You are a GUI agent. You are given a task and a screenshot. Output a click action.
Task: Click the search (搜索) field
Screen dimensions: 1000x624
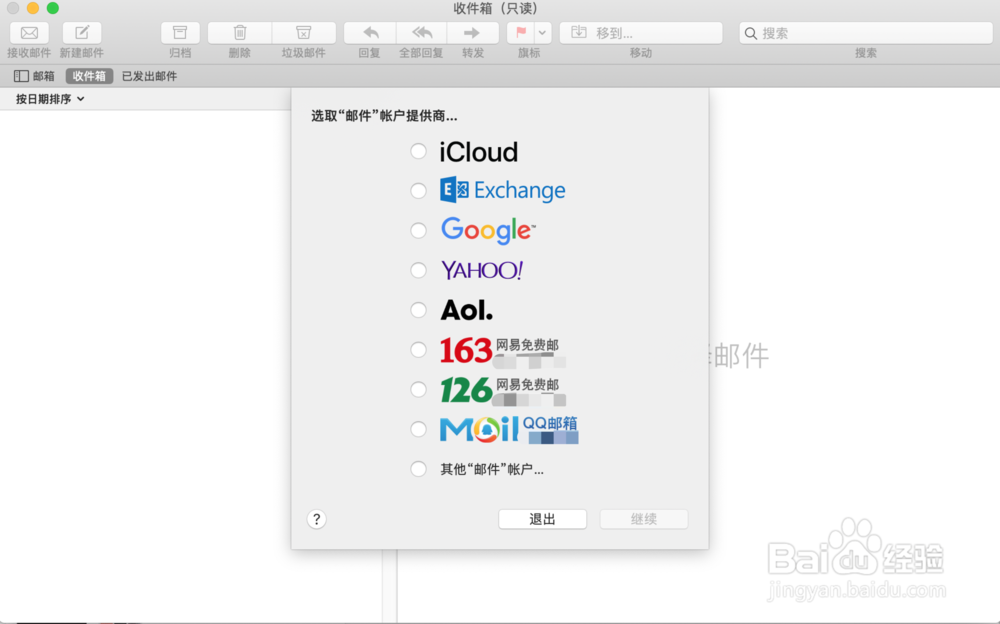[x=865, y=33]
